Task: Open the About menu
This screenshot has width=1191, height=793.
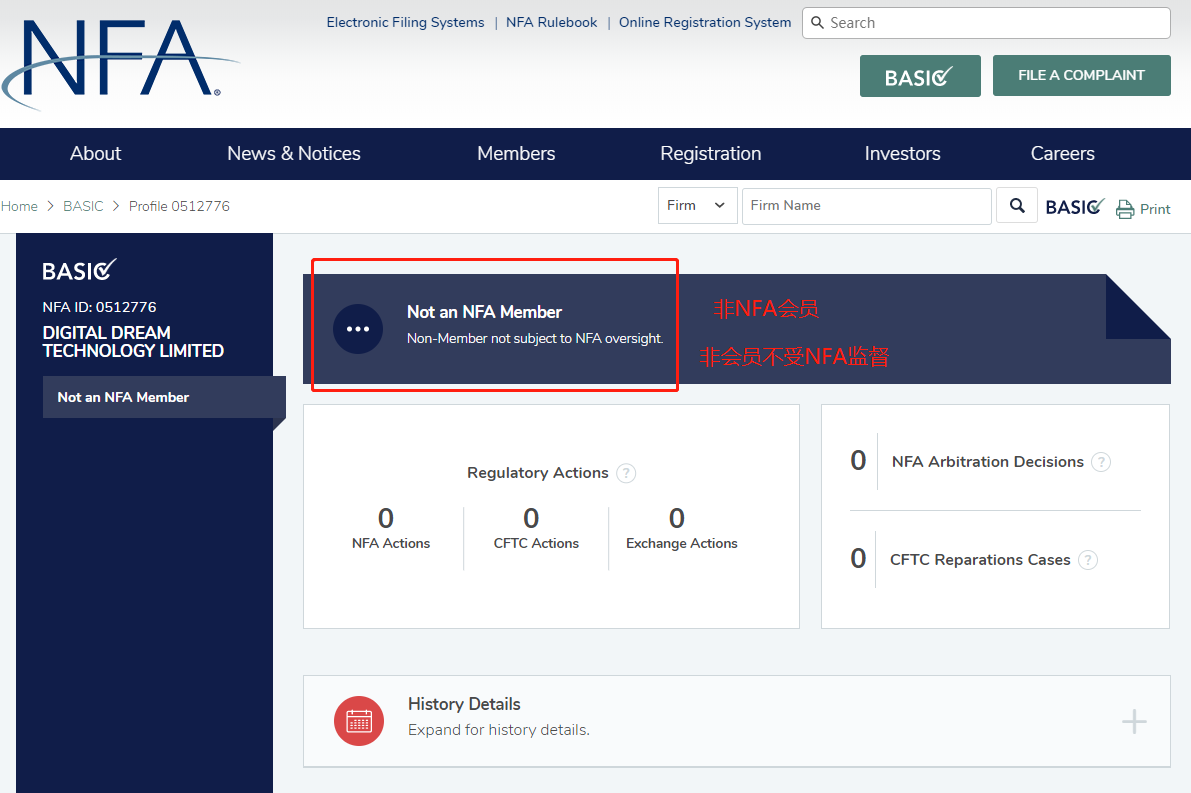Action: (96, 153)
